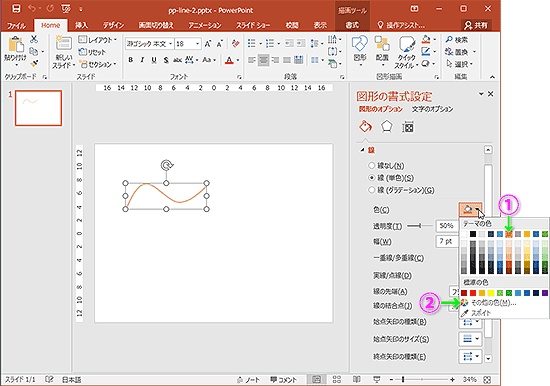The width and height of the screenshot is (550, 386).
Task: Click the Save icon in title bar
Action: tap(16, 8)
